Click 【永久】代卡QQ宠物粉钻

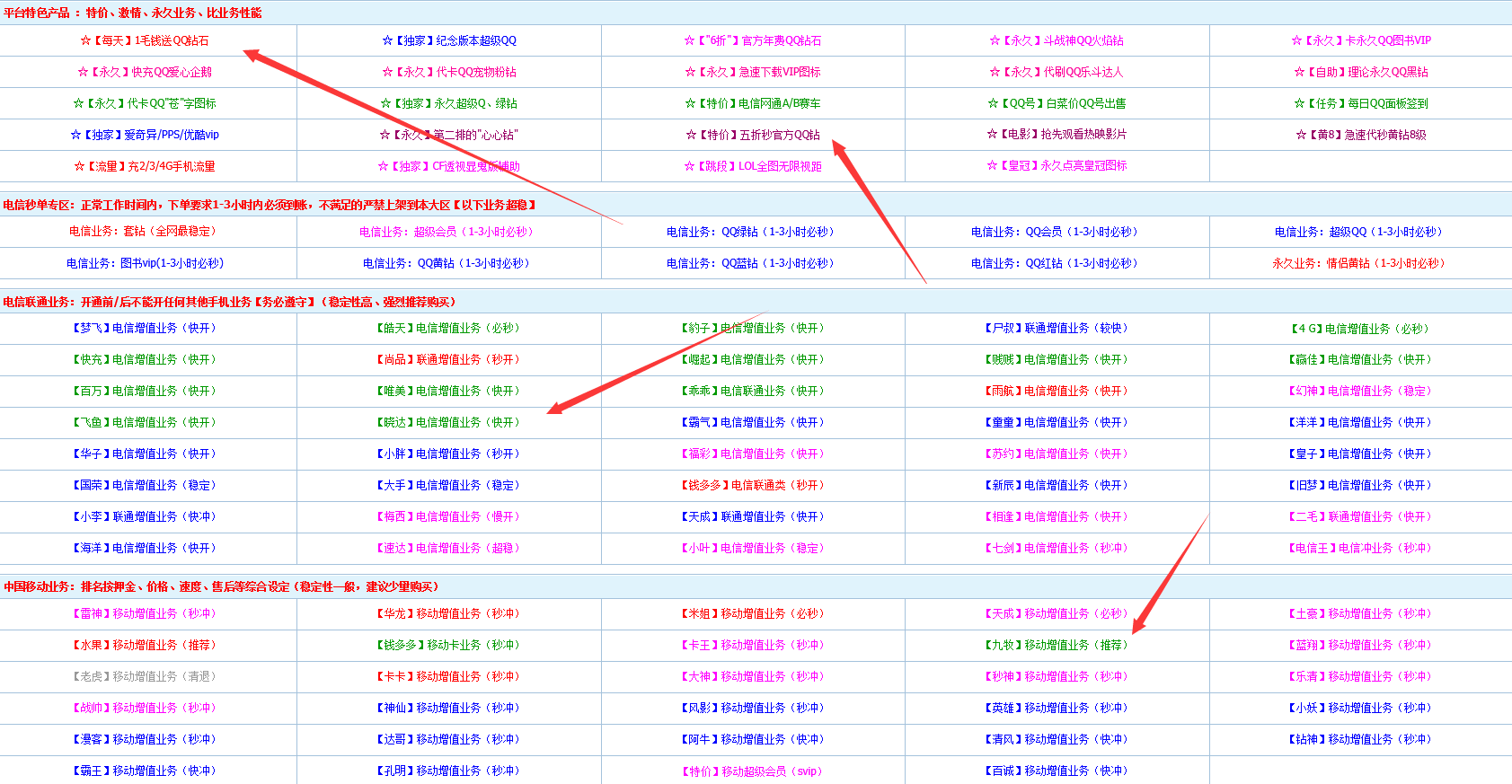coord(449,72)
